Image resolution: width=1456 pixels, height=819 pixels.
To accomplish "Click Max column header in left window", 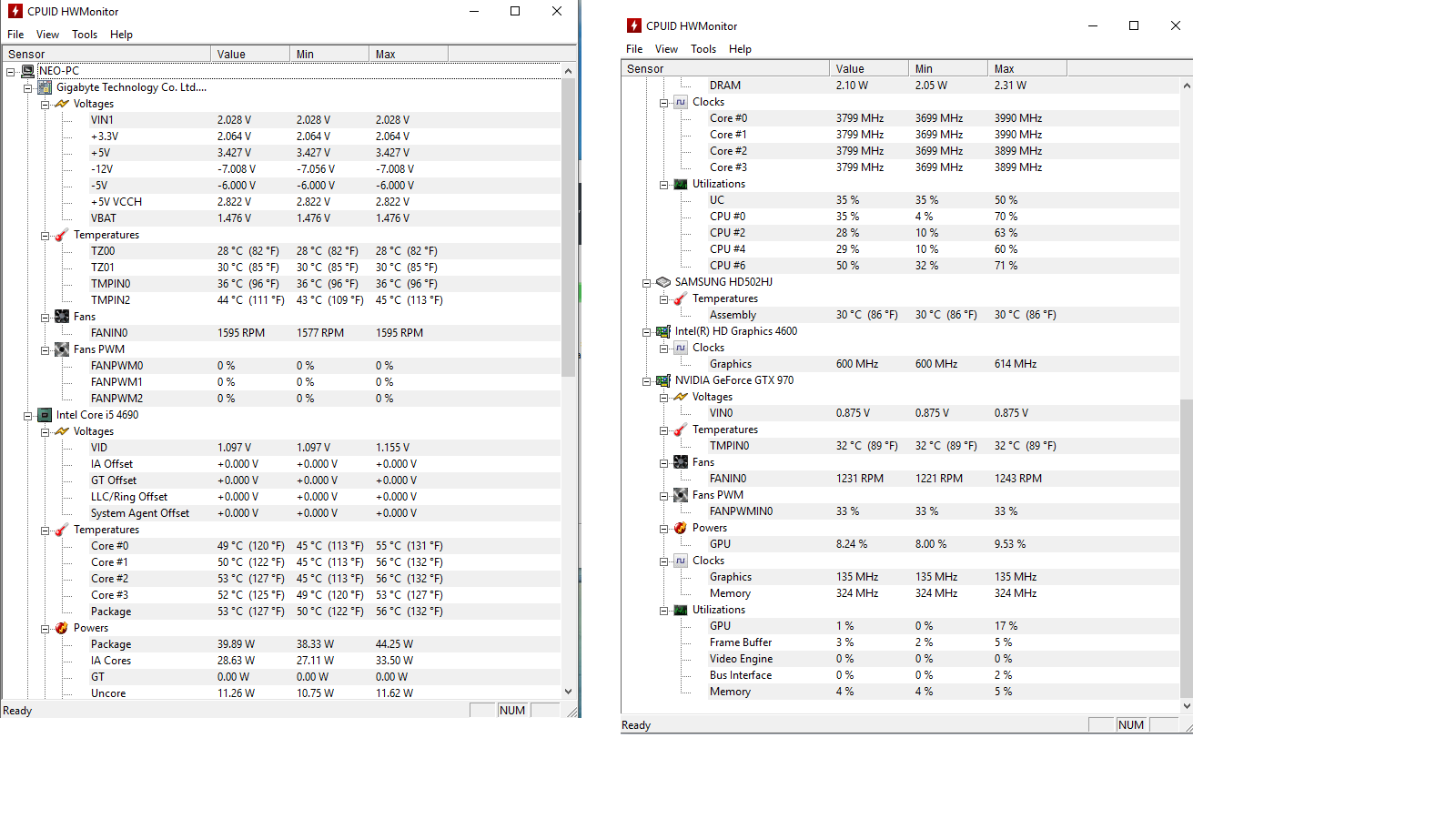I will click(x=409, y=55).
